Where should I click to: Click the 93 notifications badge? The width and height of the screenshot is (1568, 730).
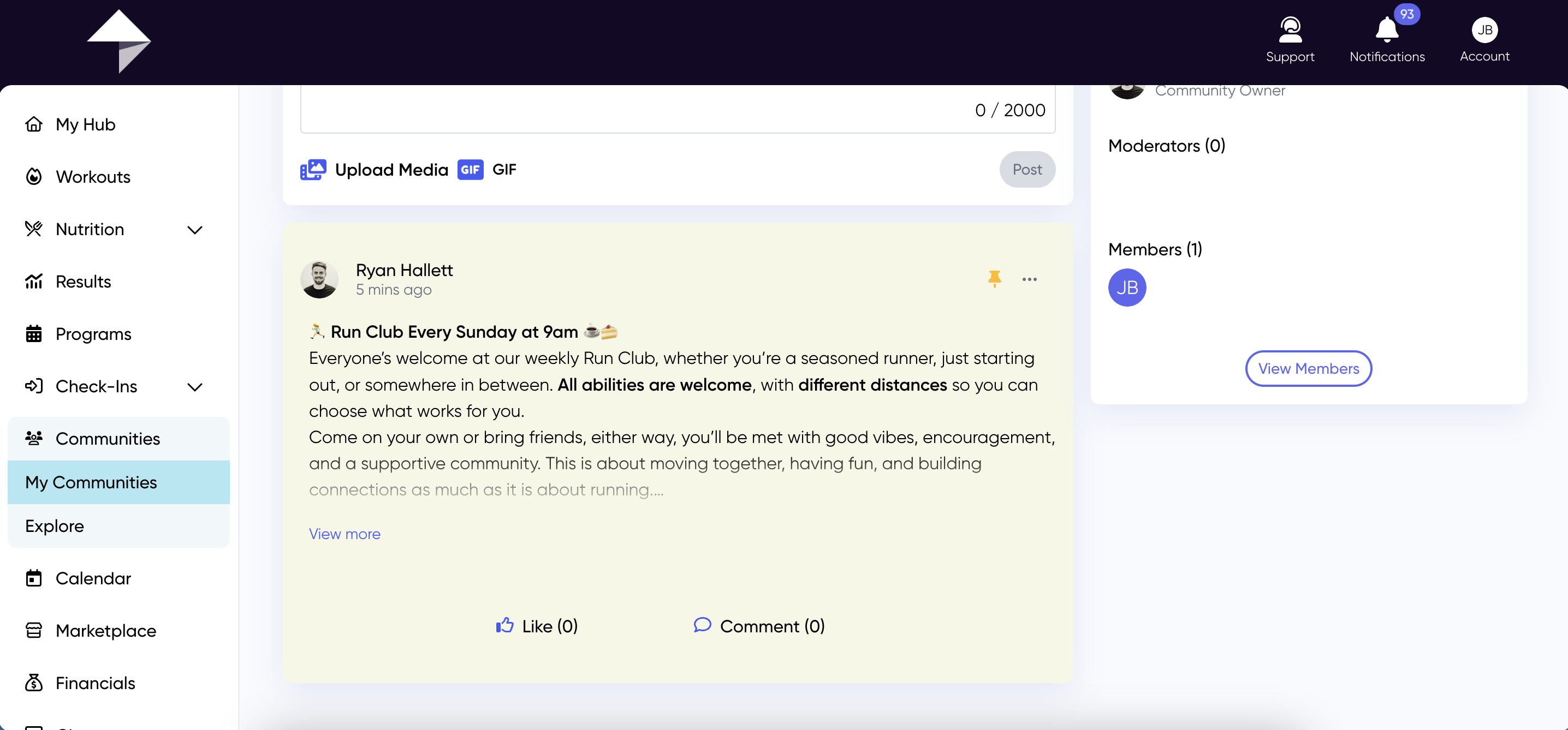1407,14
